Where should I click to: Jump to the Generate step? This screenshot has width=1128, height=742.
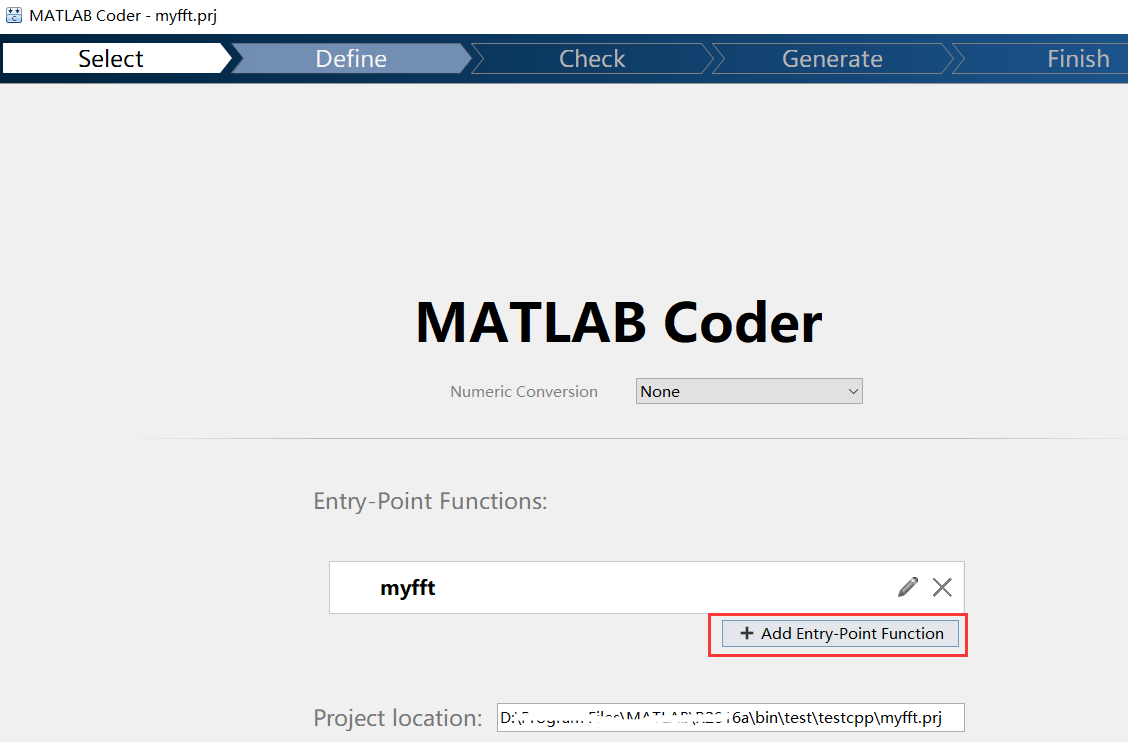coord(832,59)
